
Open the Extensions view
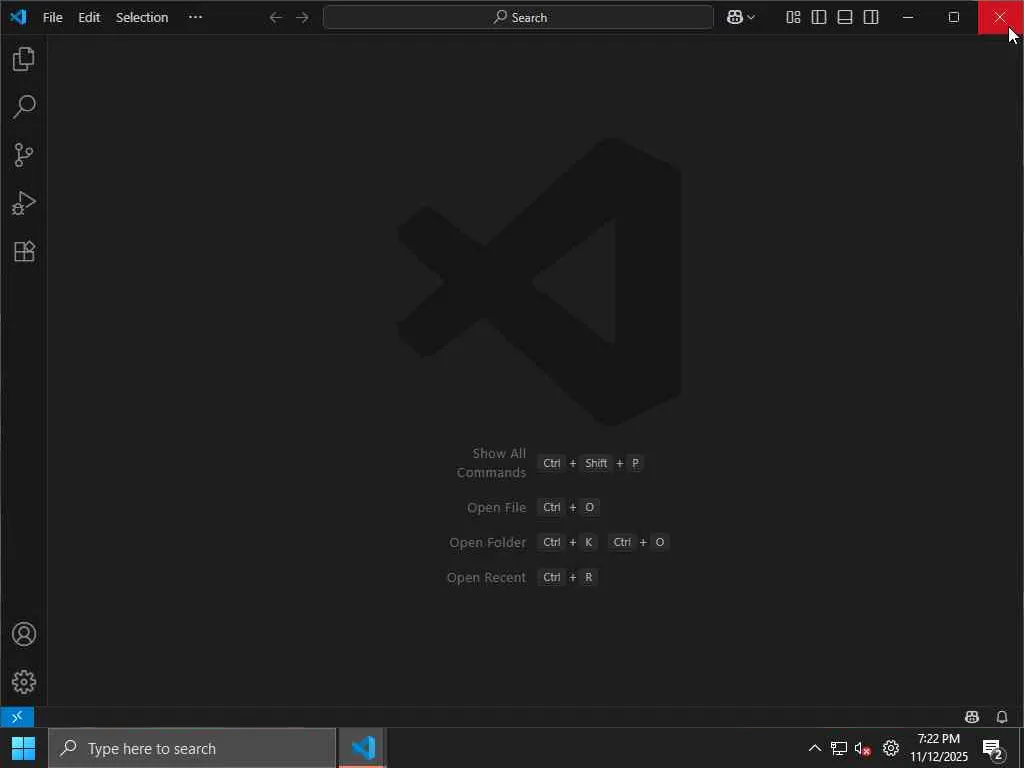click(x=24, y=251)
